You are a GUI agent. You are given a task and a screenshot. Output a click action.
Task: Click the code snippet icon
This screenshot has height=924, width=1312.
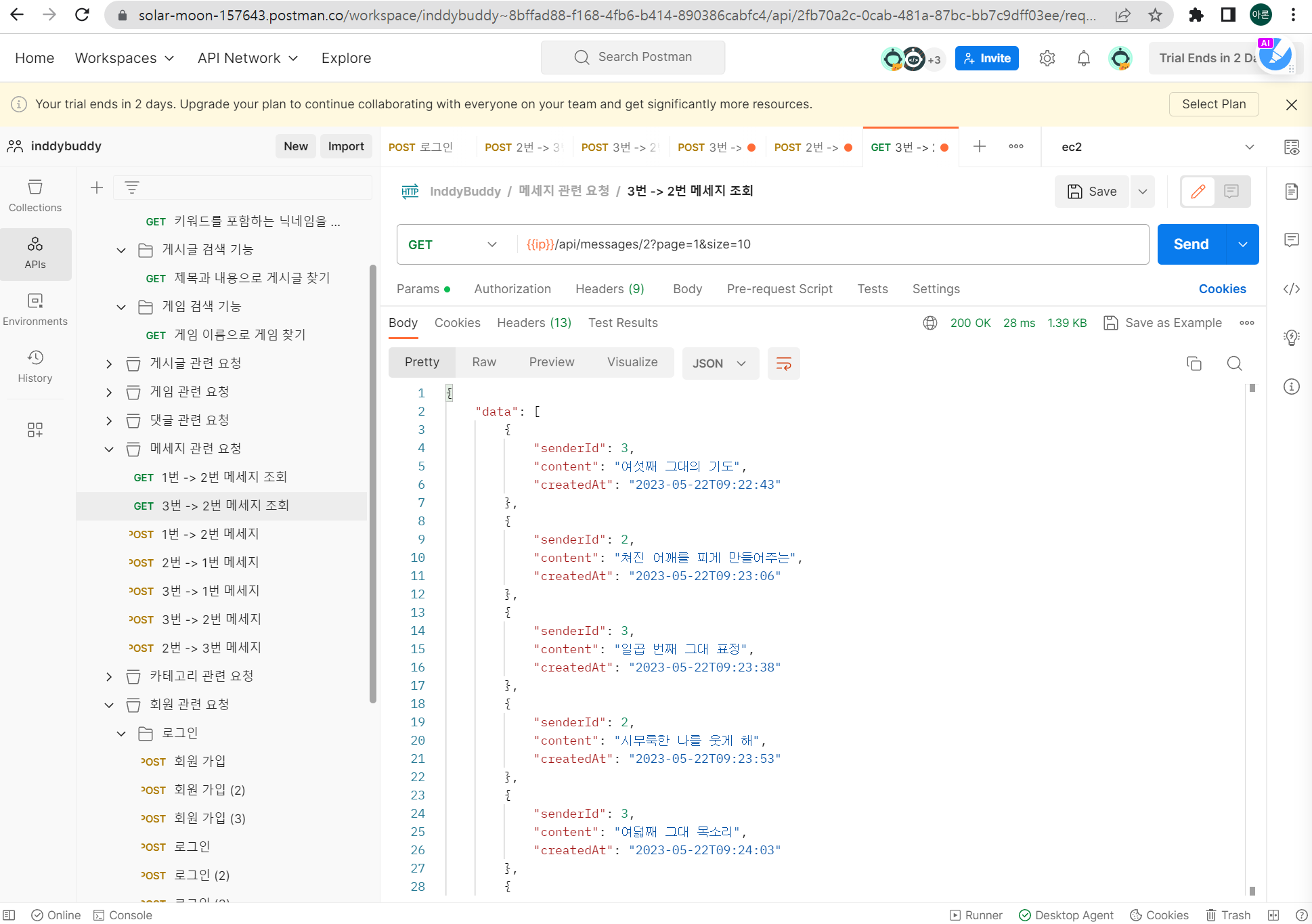pyautogui.click(x=1291, y=289)
